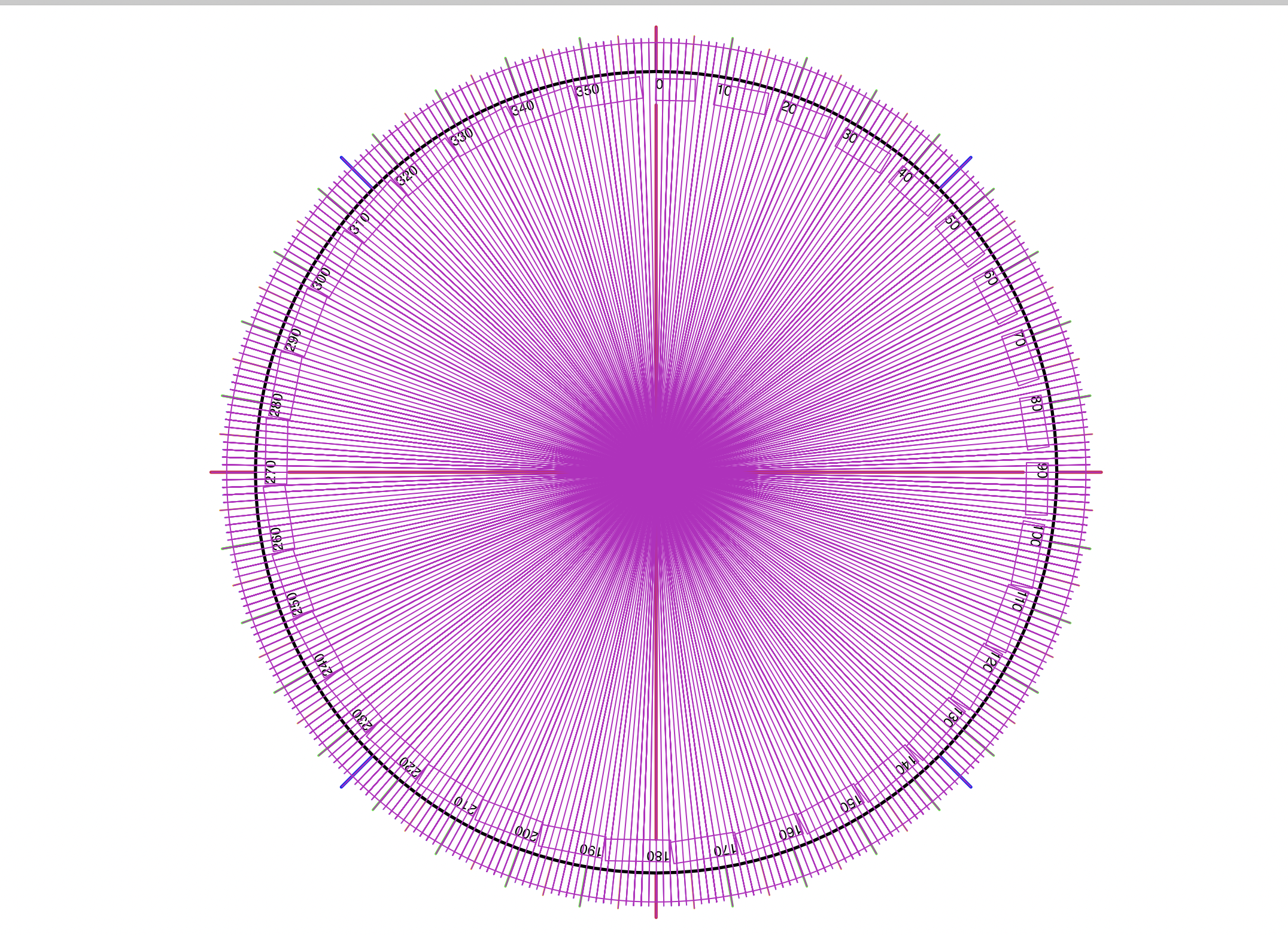Pick the 270 degree label

[271, 471]
